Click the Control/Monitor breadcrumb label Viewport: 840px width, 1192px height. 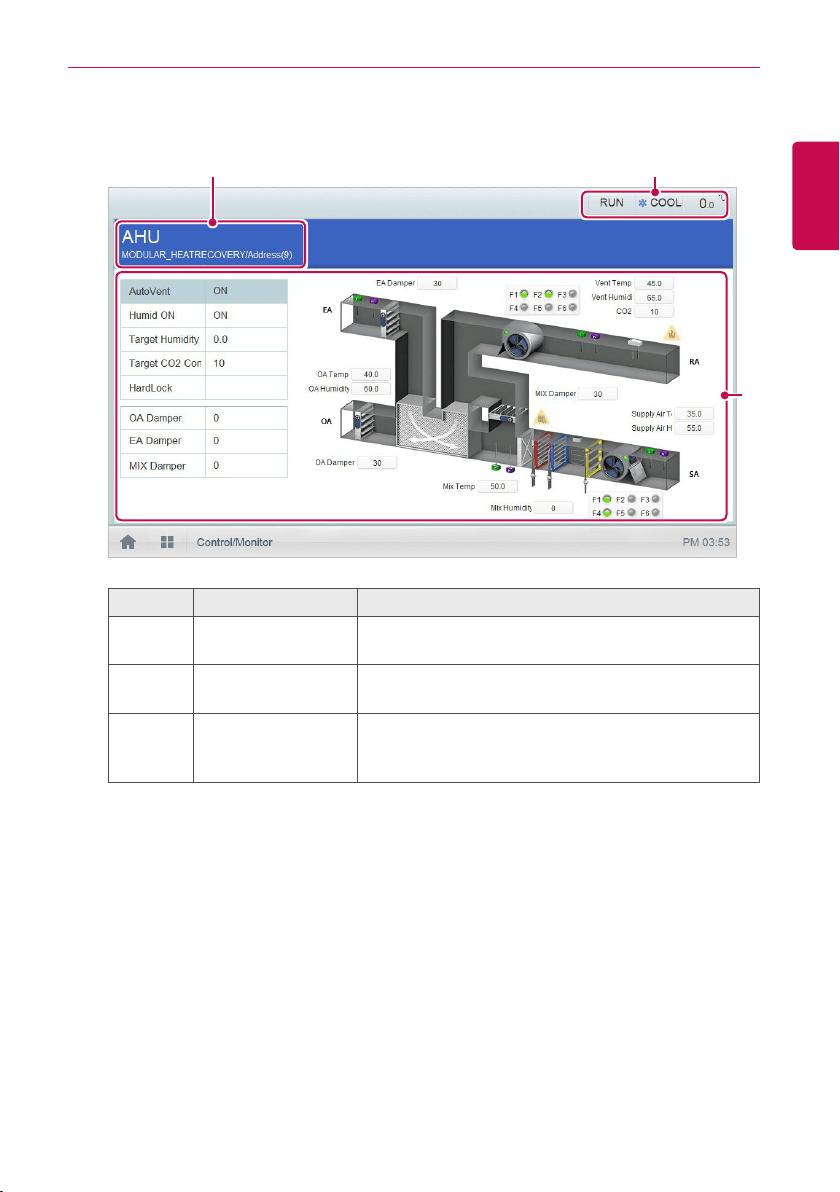[234, 542]
